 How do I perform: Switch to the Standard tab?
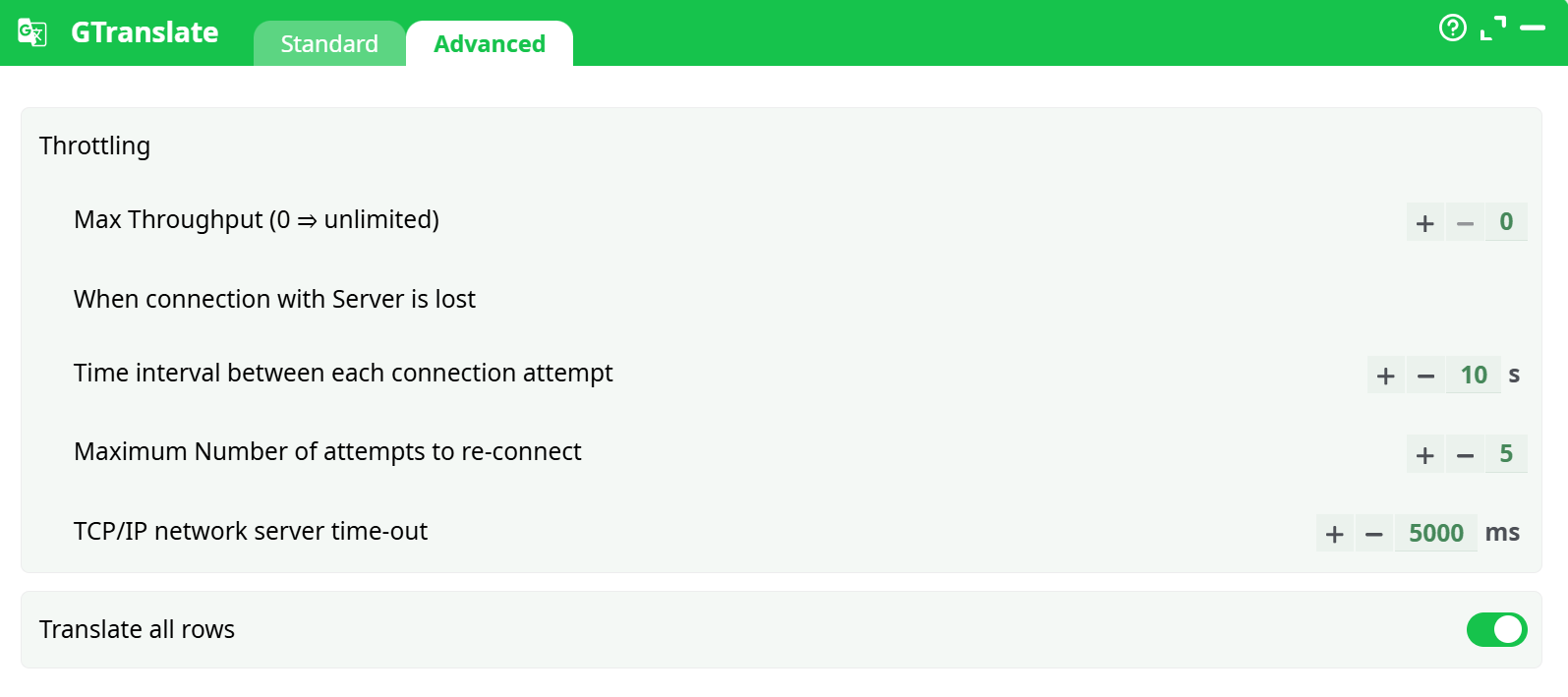(328, 44)
